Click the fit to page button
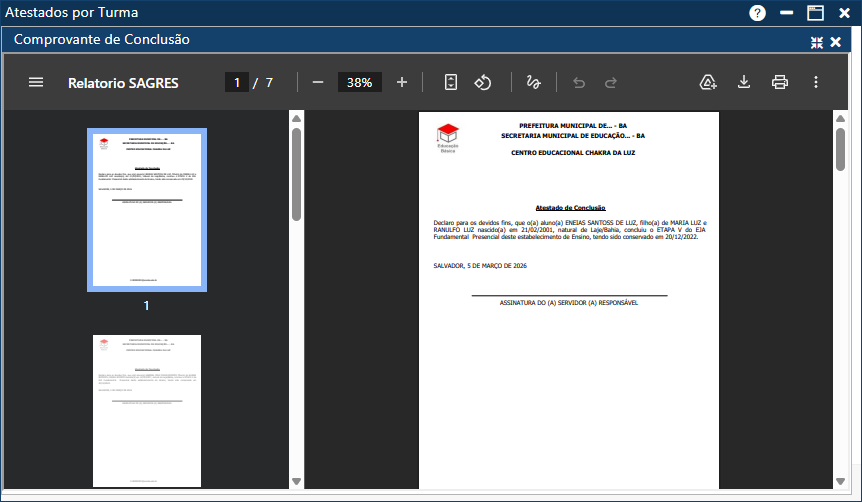 pyautogui.click(x=450, y=82)
